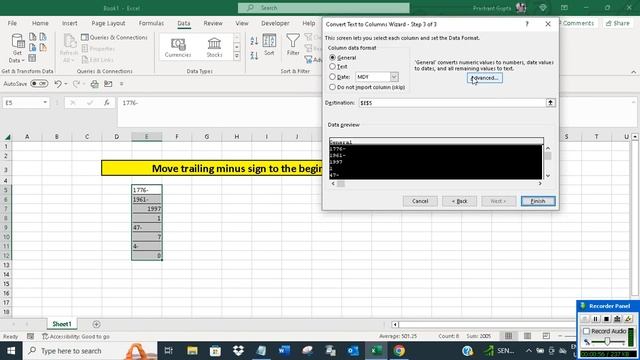Screen dimensions: 640x360
Task: Open the Formulas tab
Action: (151, 23)
